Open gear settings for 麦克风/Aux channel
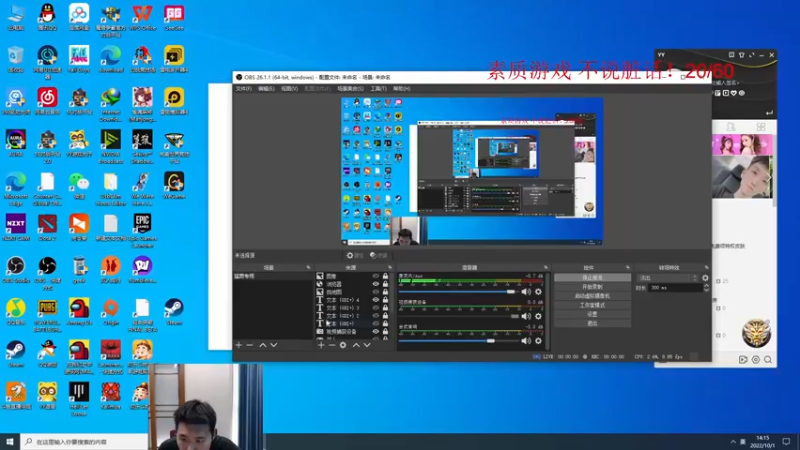 pyautogui.click(x=538, y=292)
